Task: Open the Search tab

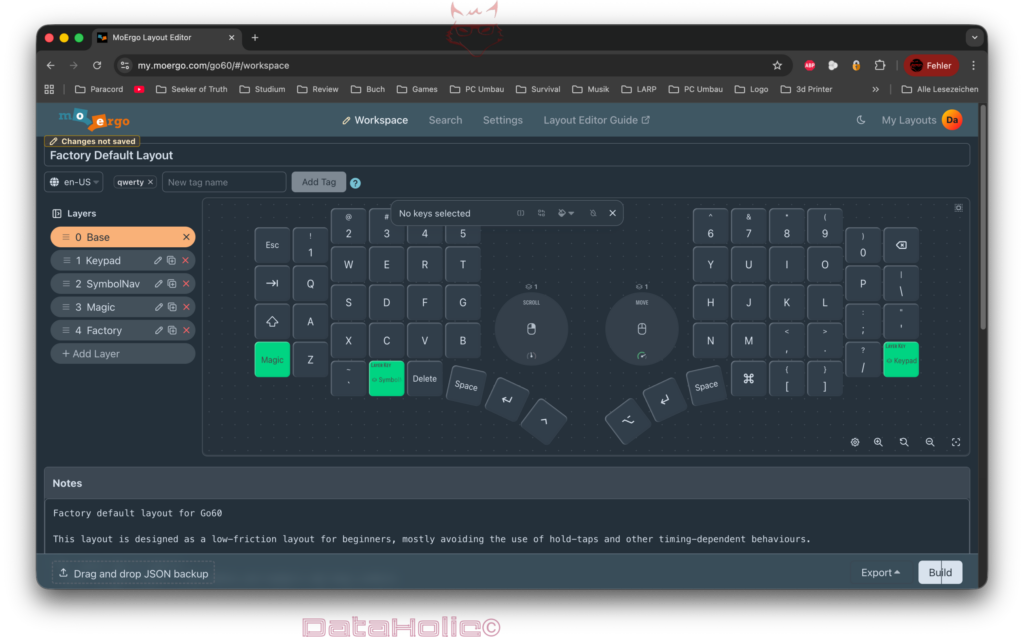Action: pyautogui.click(x=445, y=120)
